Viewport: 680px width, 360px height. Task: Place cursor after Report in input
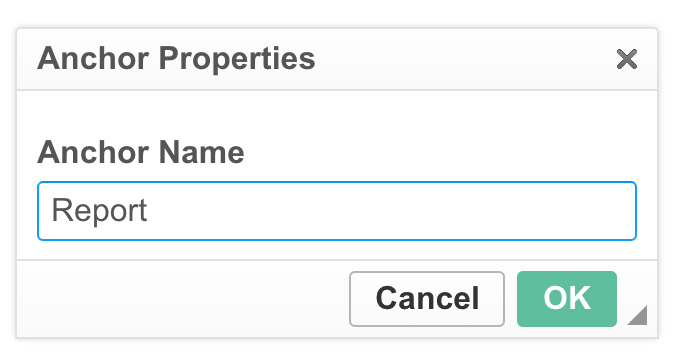[x=149, y=211]
